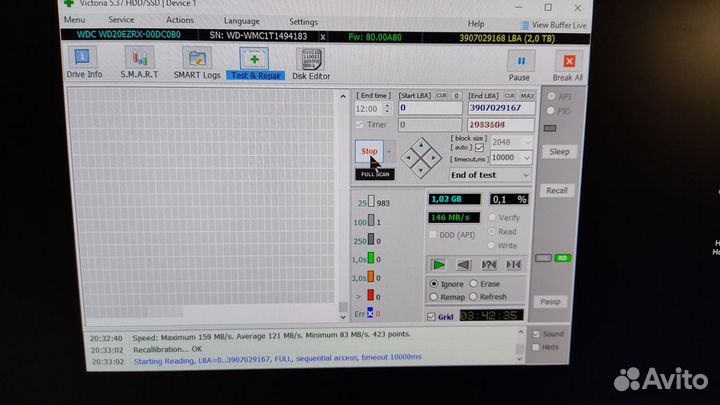Toggle the Sound checkbox
Screen dimensions: 720x405
click(x=537, y=333)
